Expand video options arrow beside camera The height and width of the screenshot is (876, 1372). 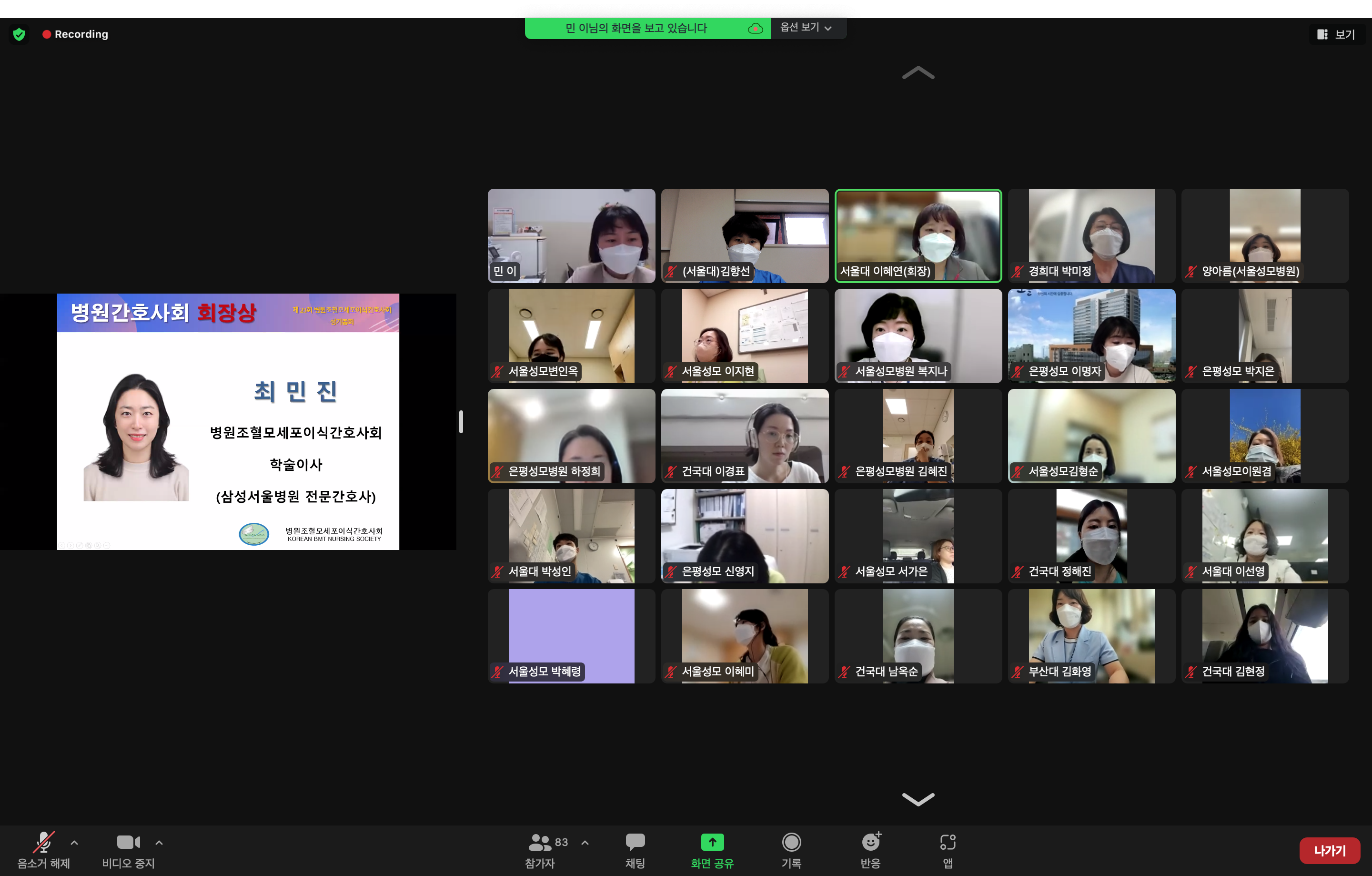159,842
